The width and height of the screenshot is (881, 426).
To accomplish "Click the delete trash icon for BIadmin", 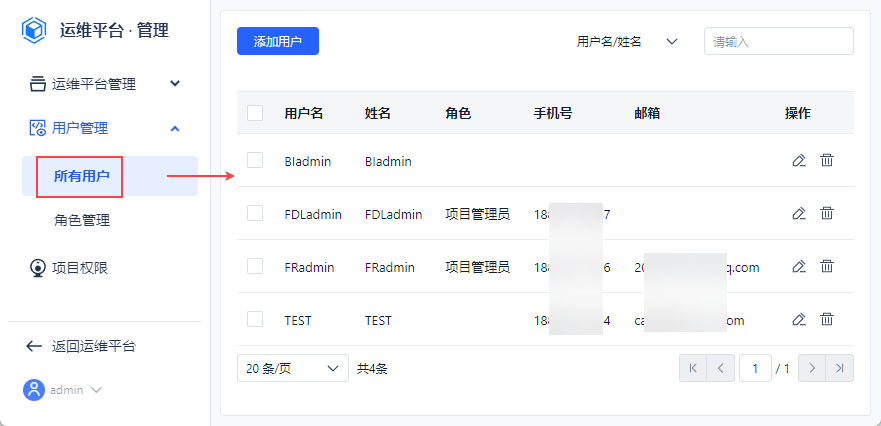I will (x=827, y=160).
